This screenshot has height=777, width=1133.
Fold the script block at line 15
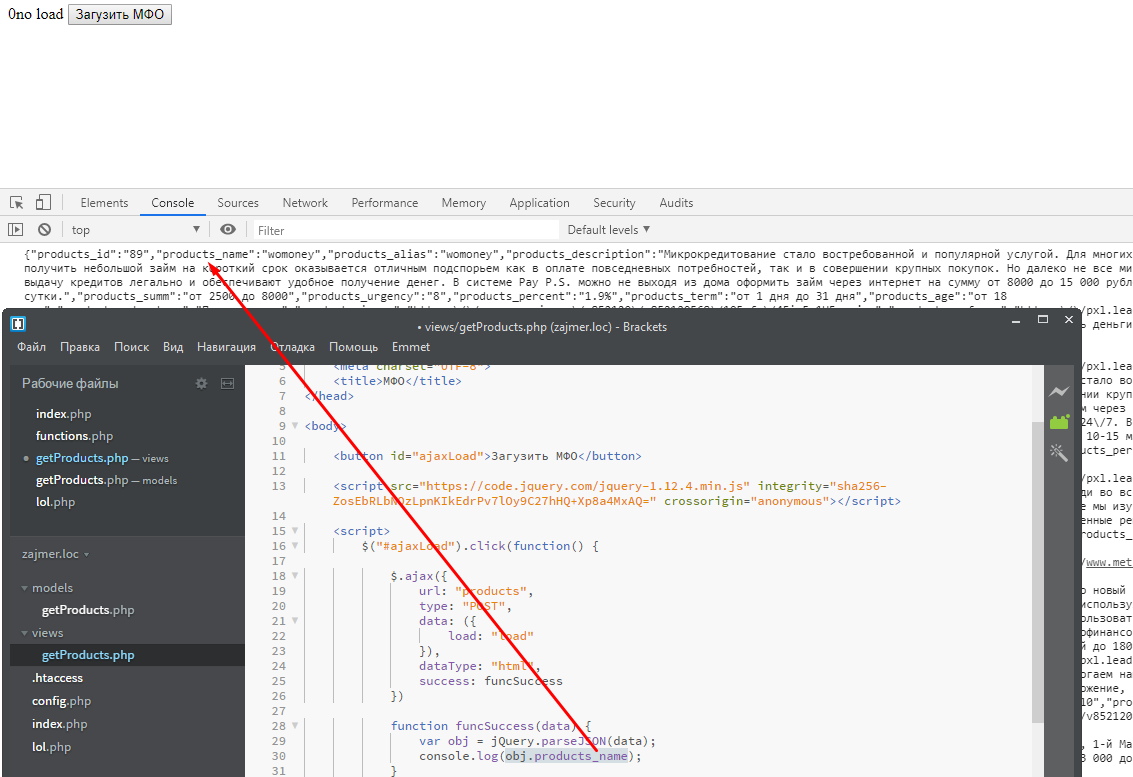(x=295, y=531)
